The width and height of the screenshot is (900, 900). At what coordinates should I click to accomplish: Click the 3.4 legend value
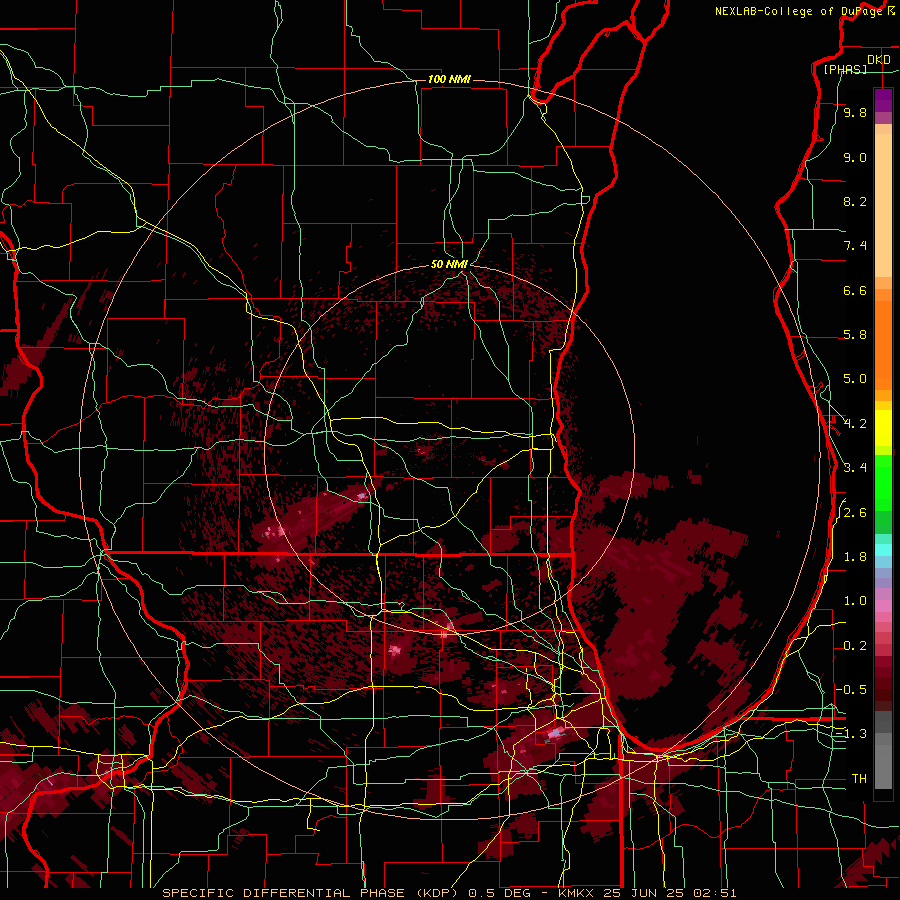pos(855,468)
